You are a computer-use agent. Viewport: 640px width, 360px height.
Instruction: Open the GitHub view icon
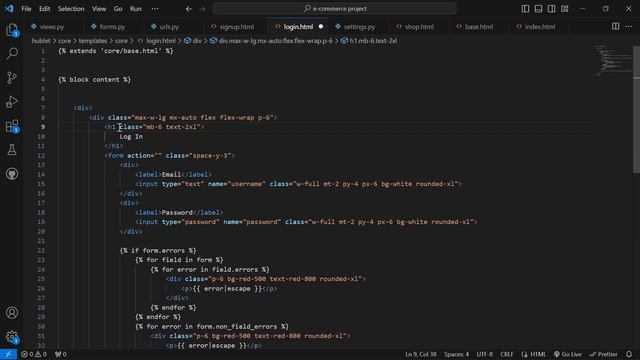pyautogui.click(x=12, y=174)
